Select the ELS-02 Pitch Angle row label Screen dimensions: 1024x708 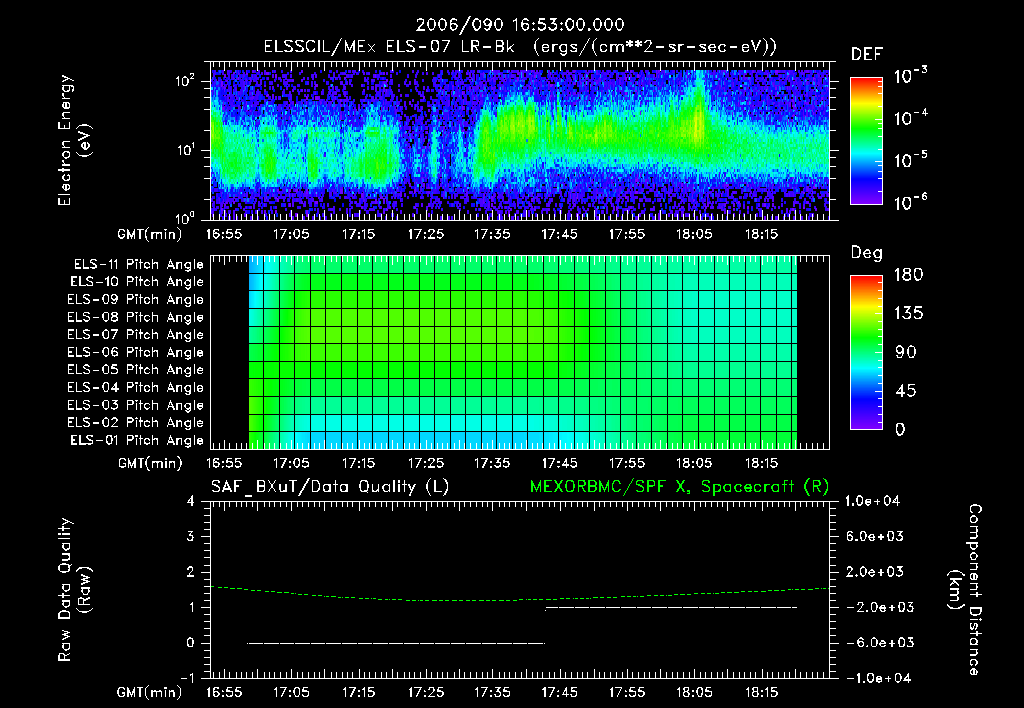click(x=135, y=423)
